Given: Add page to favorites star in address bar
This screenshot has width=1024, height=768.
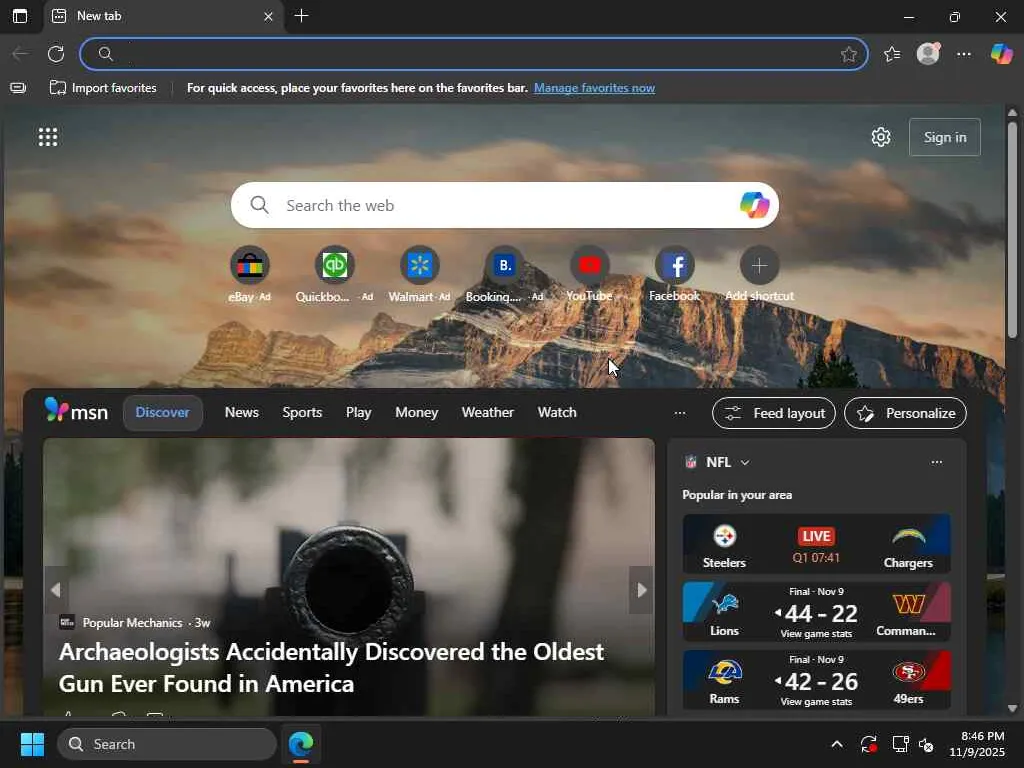Looking at the screenshot, I should click(848, 54).
